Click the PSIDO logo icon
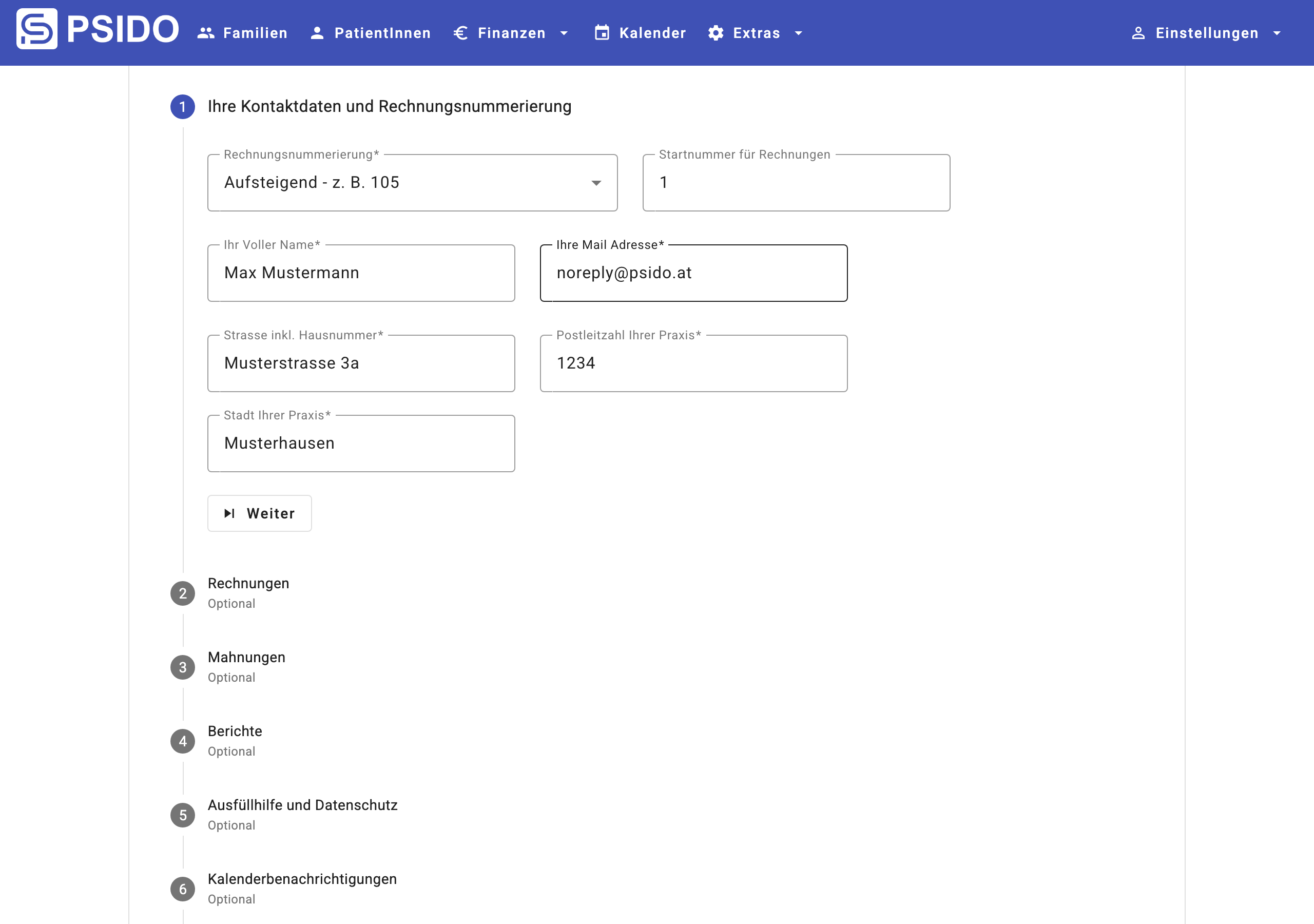The image size is (1314, 924). click(x=36, y=29)
